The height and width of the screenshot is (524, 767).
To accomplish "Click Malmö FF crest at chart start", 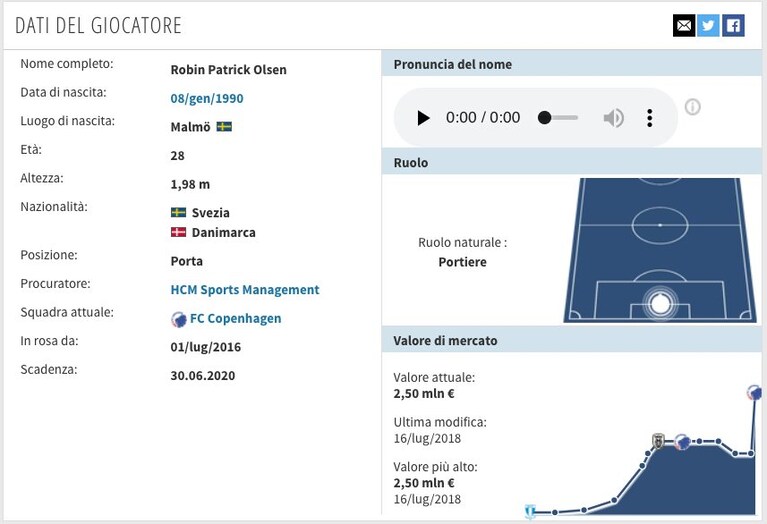I will tap(530, 511).
